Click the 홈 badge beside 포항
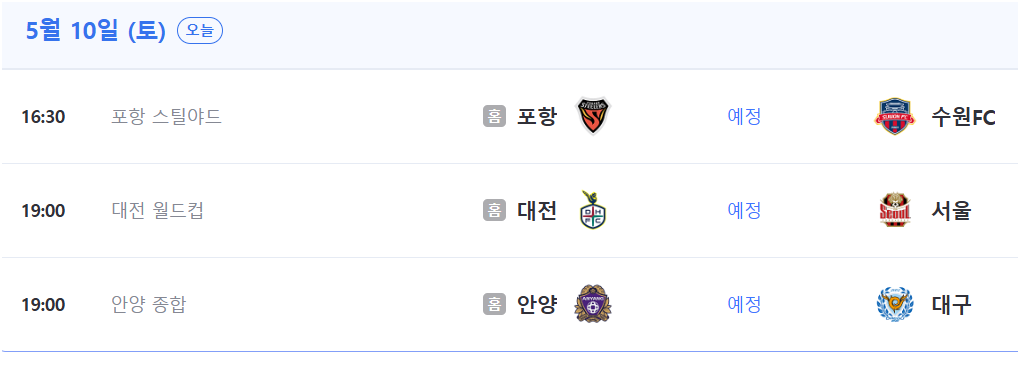The image size is (1020, 375). pyautogui.click(x=494, y=117)
